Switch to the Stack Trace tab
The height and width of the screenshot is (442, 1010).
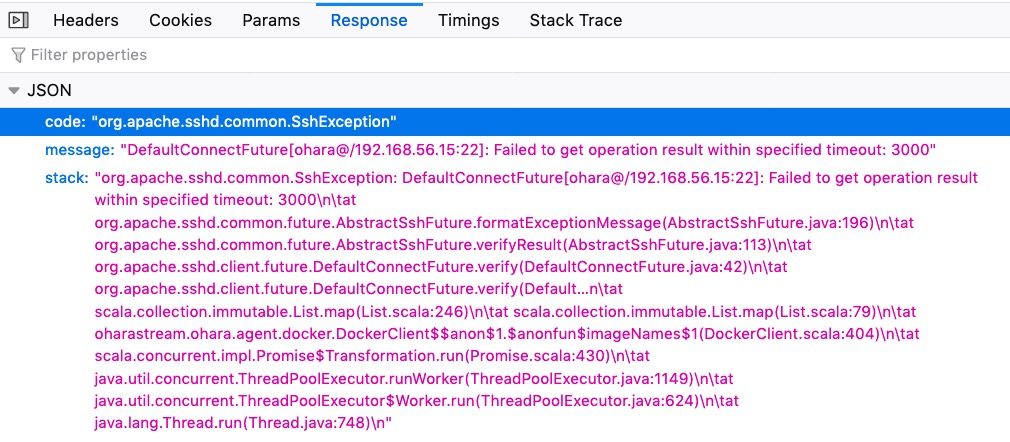[576, 21]
